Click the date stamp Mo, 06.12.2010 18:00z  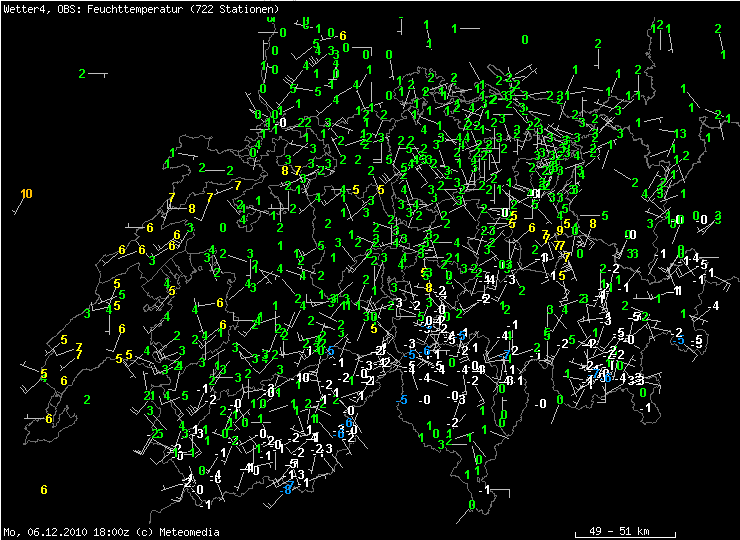click(66, 532)
